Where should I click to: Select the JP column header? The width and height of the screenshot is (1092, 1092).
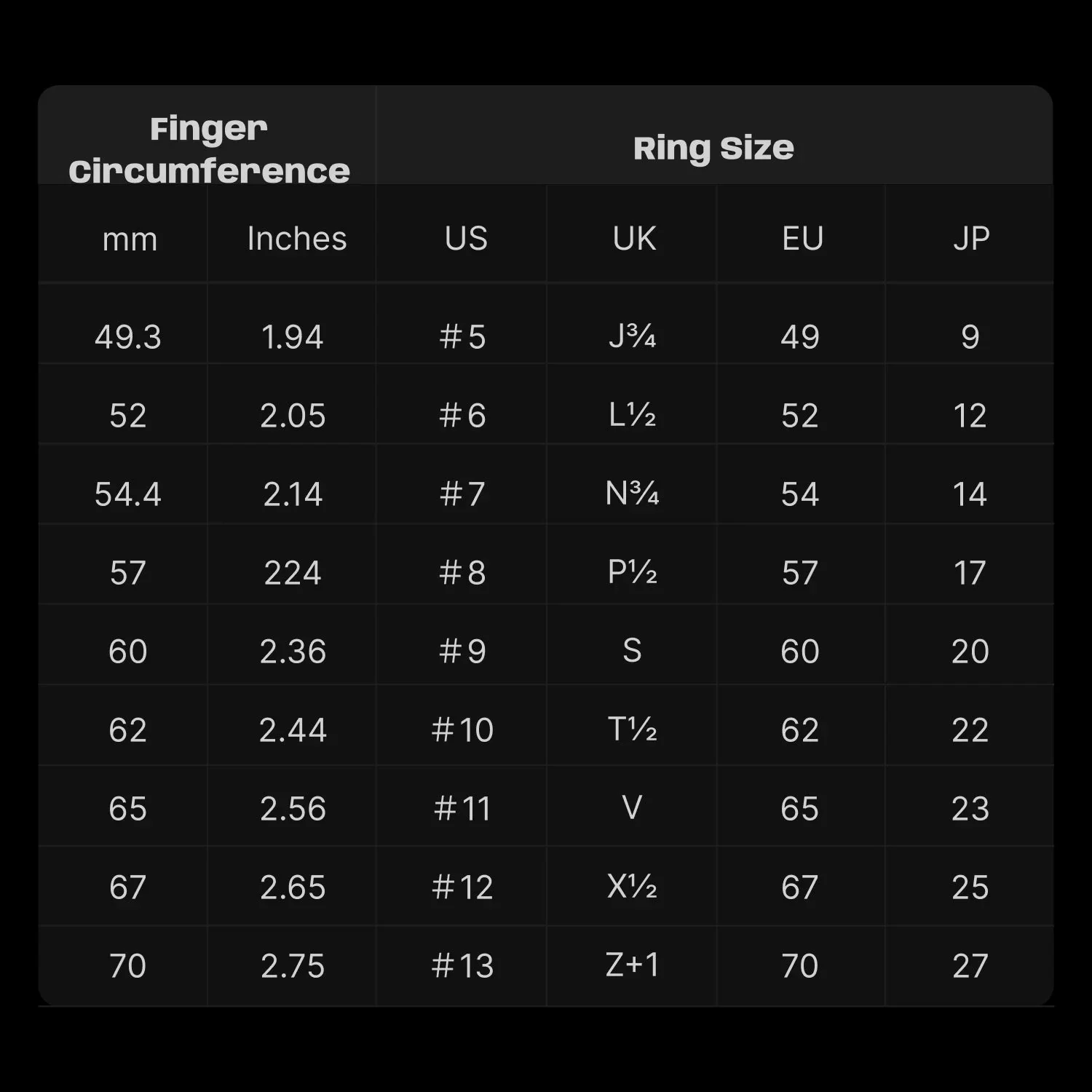click(971, 239)
